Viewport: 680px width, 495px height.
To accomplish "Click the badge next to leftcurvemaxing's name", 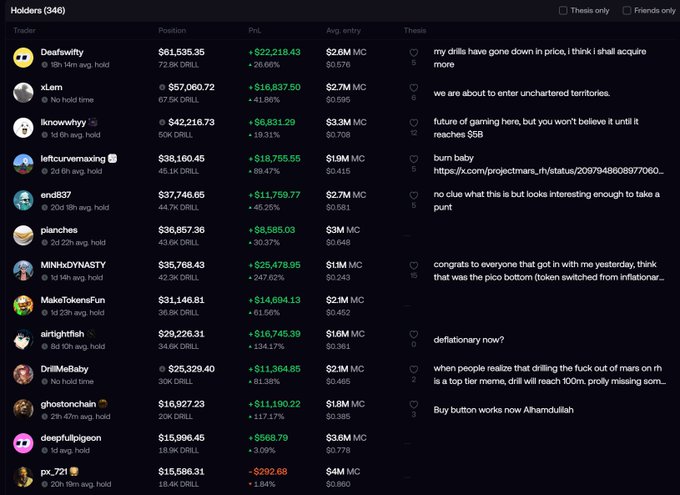I will [112, 158].
